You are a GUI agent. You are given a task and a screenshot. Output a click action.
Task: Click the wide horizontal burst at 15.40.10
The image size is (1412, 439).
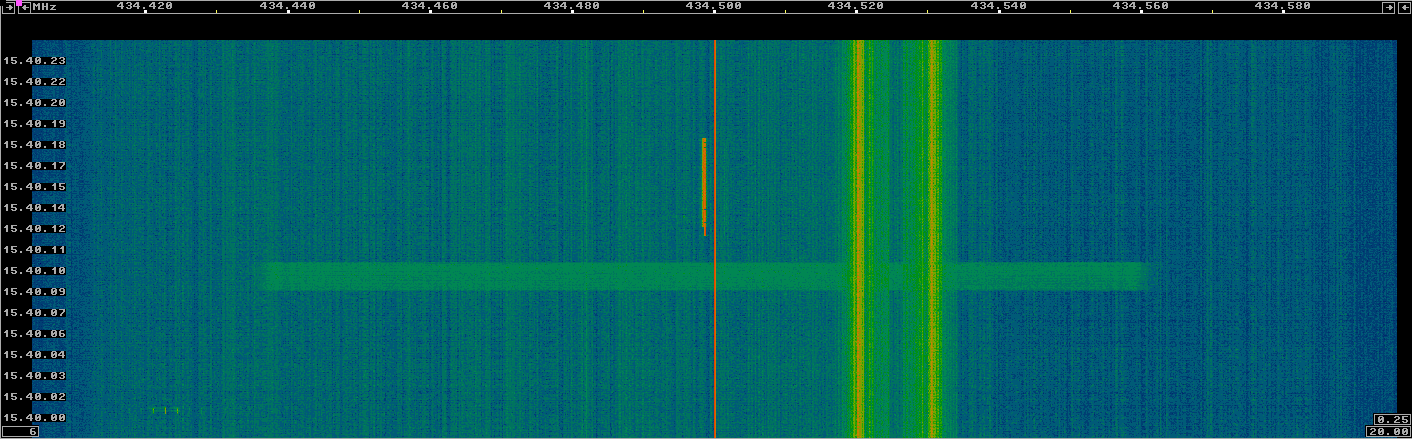click(706, 277)
